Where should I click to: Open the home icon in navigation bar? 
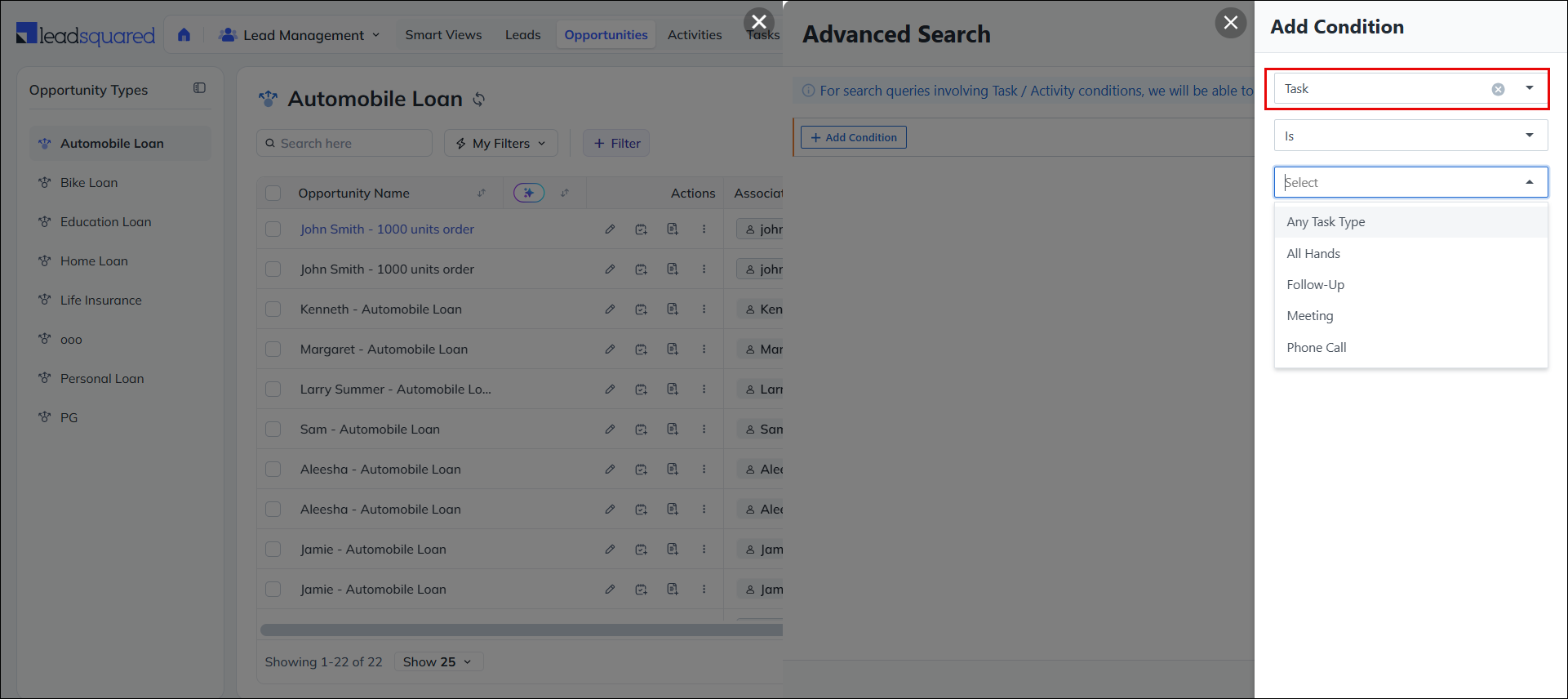pos(184,34)
